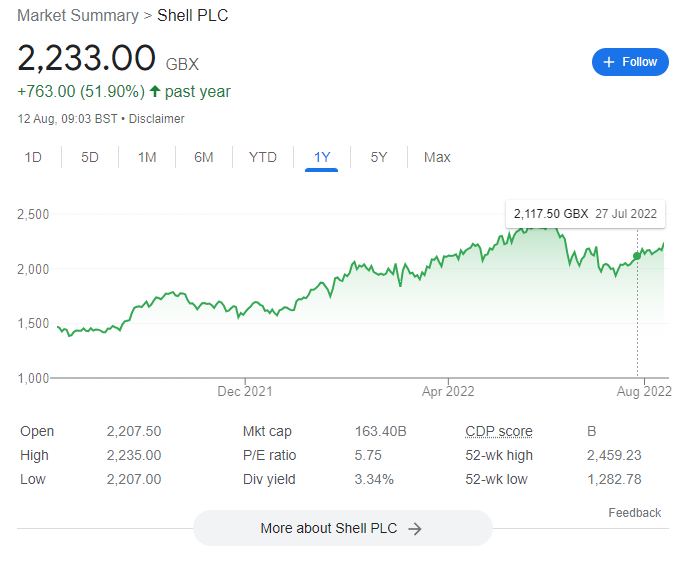The width and height of the screenshot is (689, 565).
Task: Click the Apr 2022 axis label
Action: tap(448, 391)
